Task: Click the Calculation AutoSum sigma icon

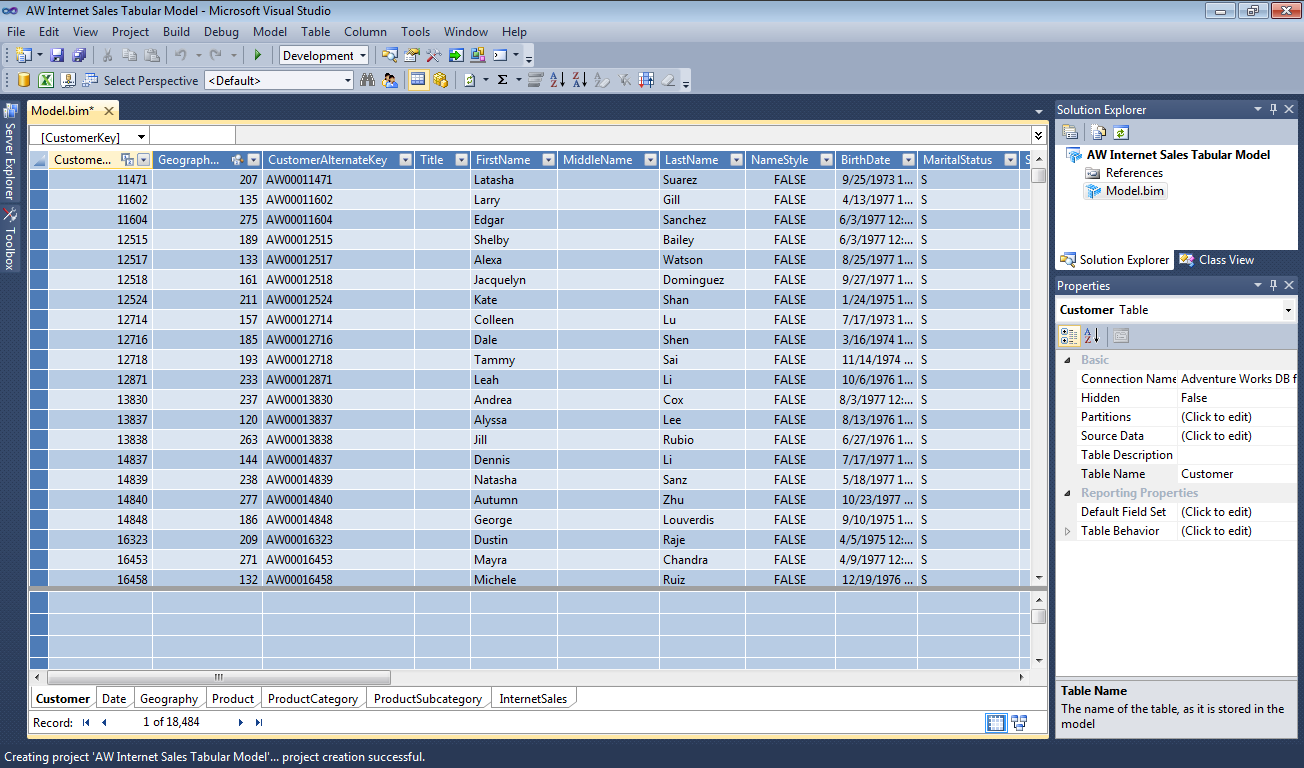Action: (503, 80)
